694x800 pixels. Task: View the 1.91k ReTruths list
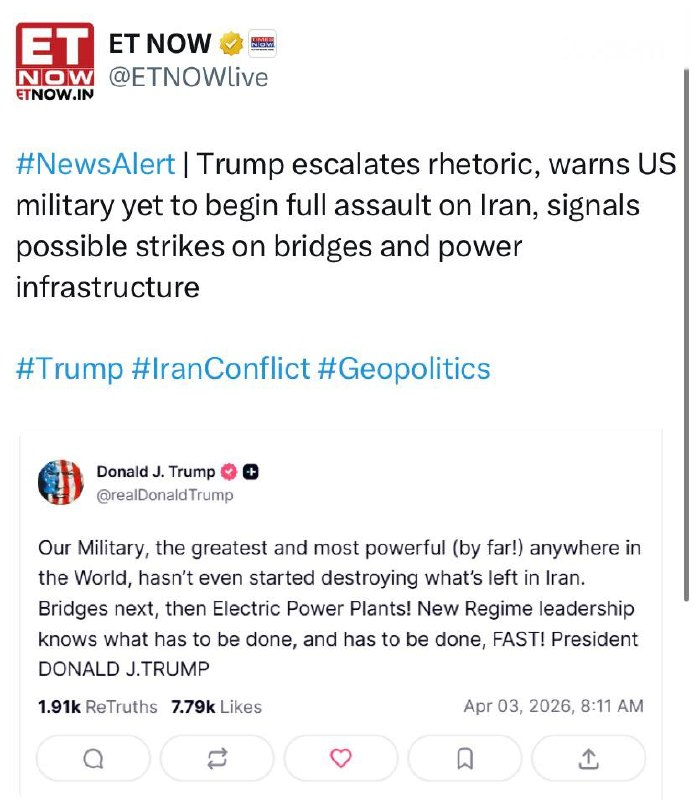pos(97,707)
